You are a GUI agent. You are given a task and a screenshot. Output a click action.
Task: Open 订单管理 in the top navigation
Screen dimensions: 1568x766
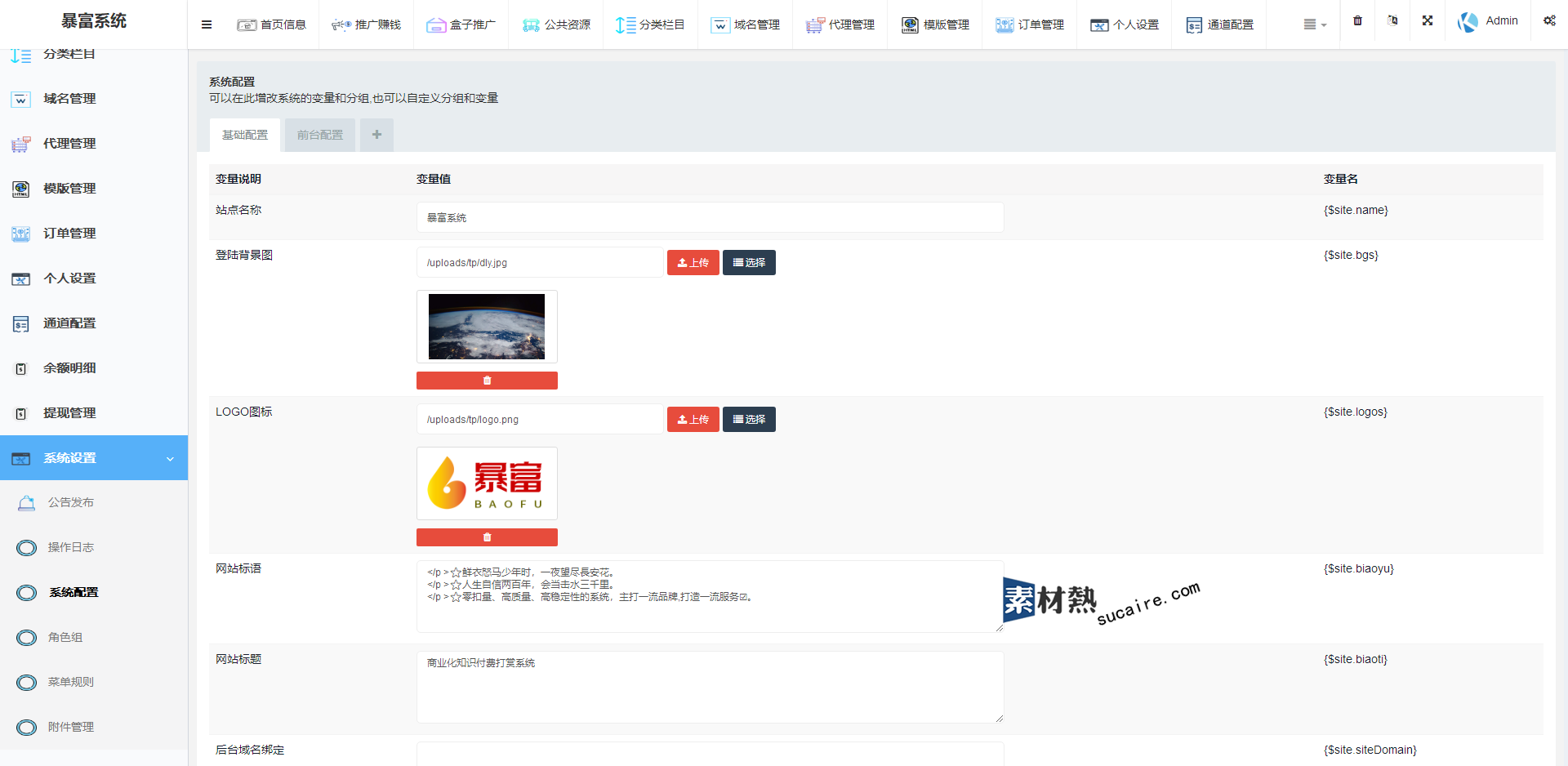coord(1029,24)
